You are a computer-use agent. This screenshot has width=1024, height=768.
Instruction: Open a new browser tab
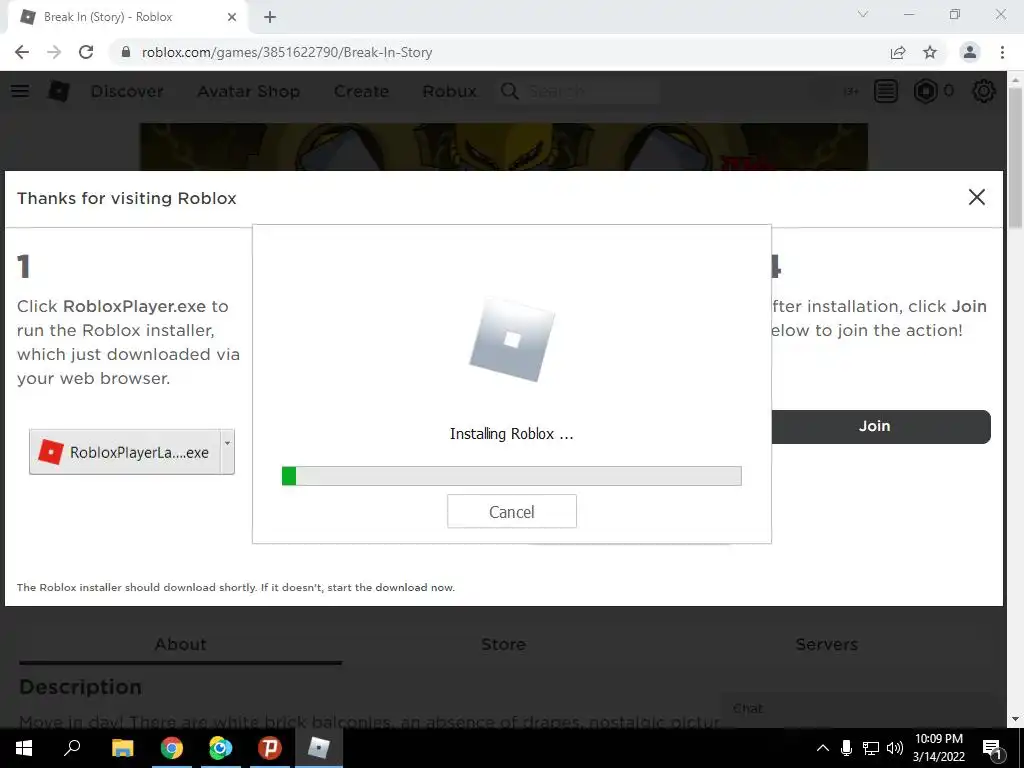270,17
